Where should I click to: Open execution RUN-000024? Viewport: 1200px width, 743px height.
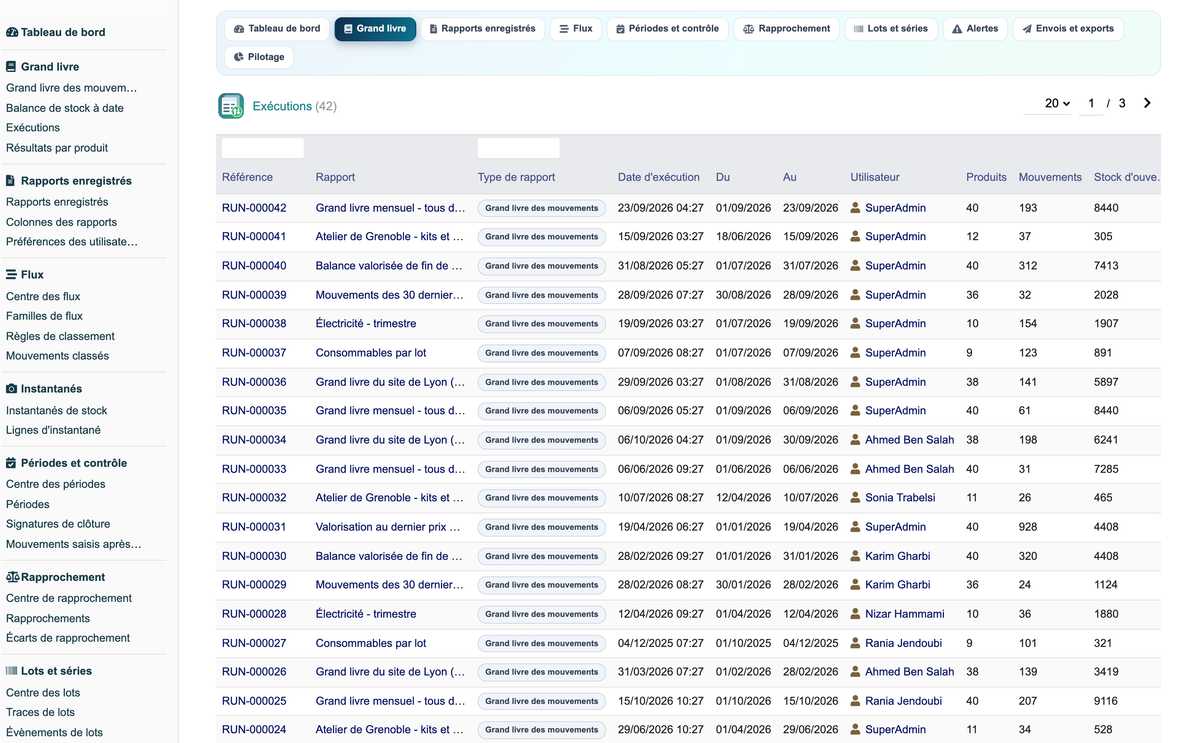(254, 730)
